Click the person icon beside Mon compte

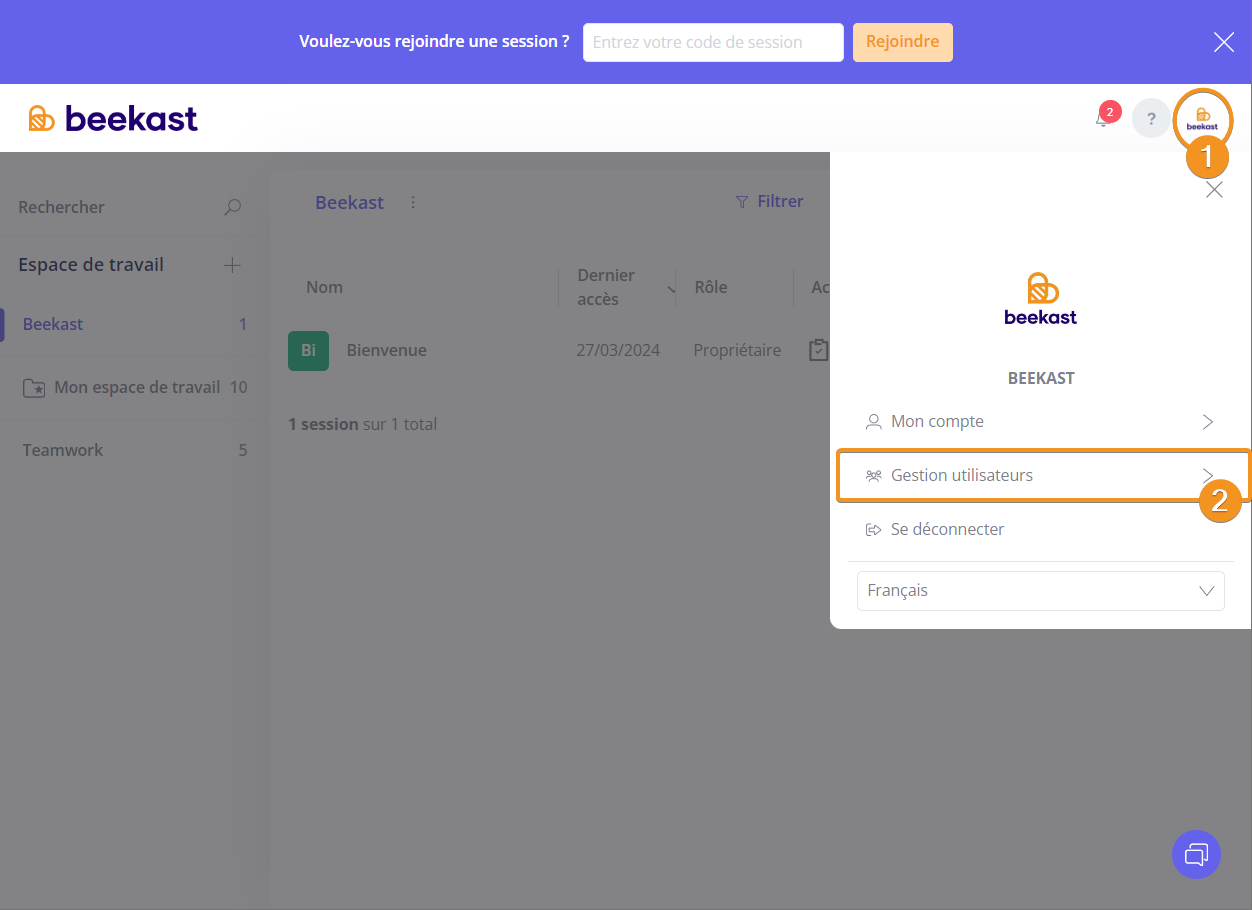pyautogui.click(x=873, y=422)
